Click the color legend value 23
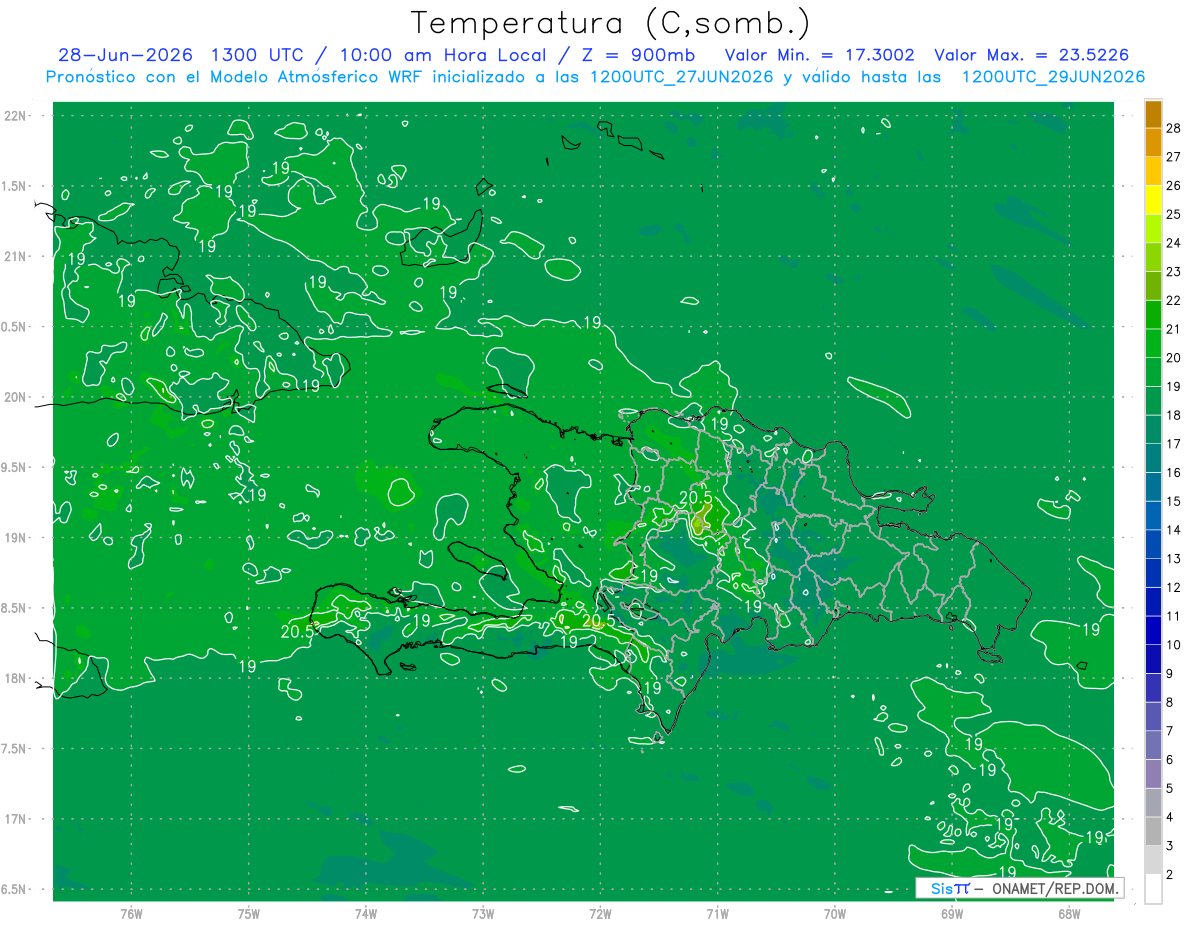Screen dimensions: 1200x927 click(1173, 272)
